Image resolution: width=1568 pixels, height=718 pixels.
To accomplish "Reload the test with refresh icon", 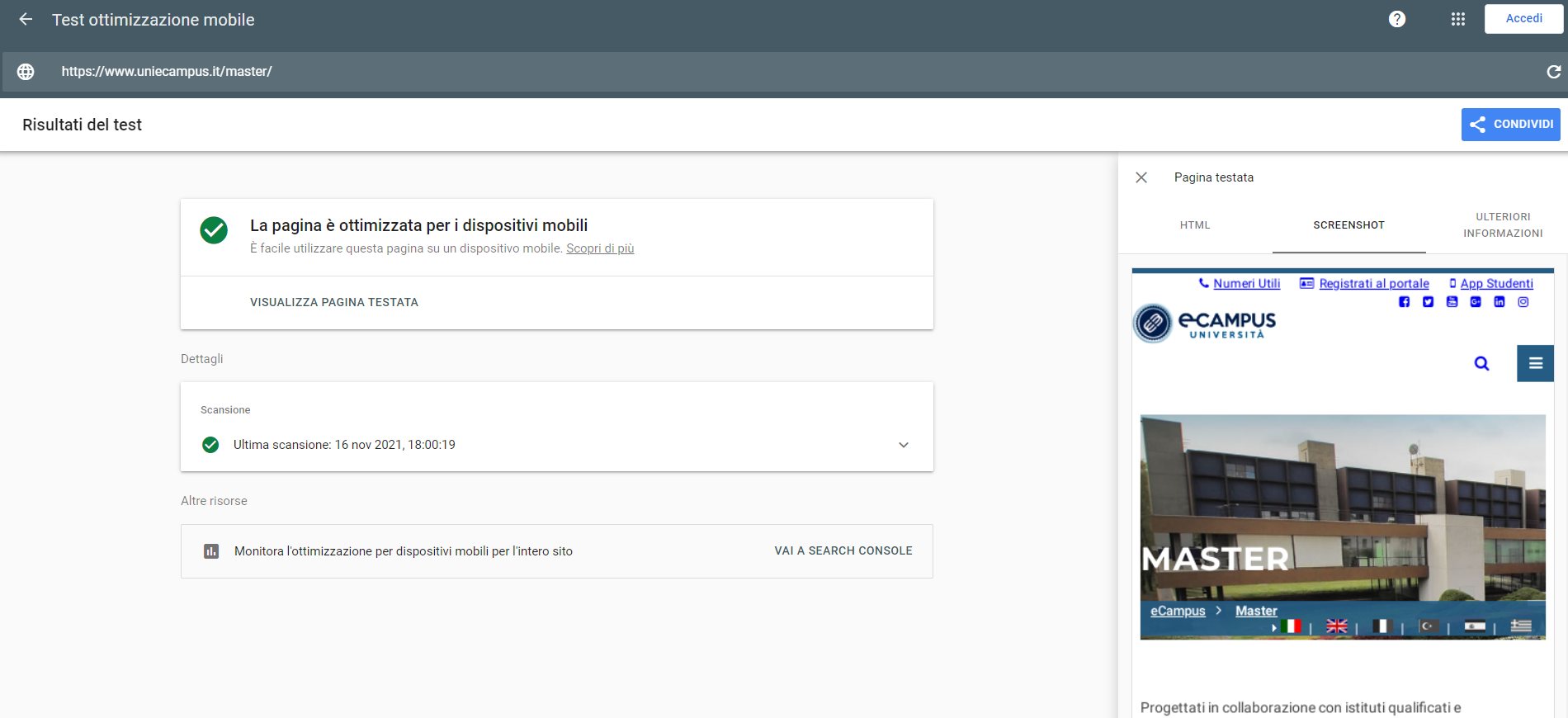I will [x=1552, y=72].
